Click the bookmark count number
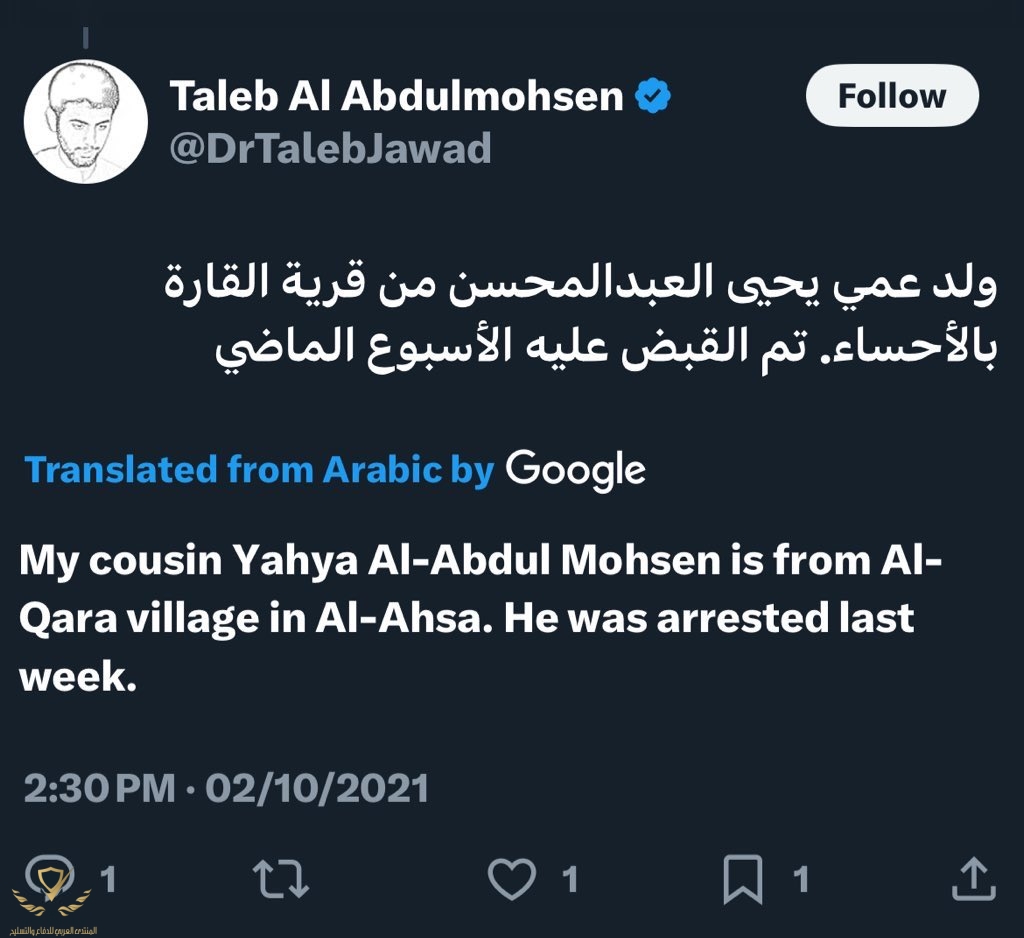The height and width of the screenshot is (938, 1024). (x=800, y=880)
